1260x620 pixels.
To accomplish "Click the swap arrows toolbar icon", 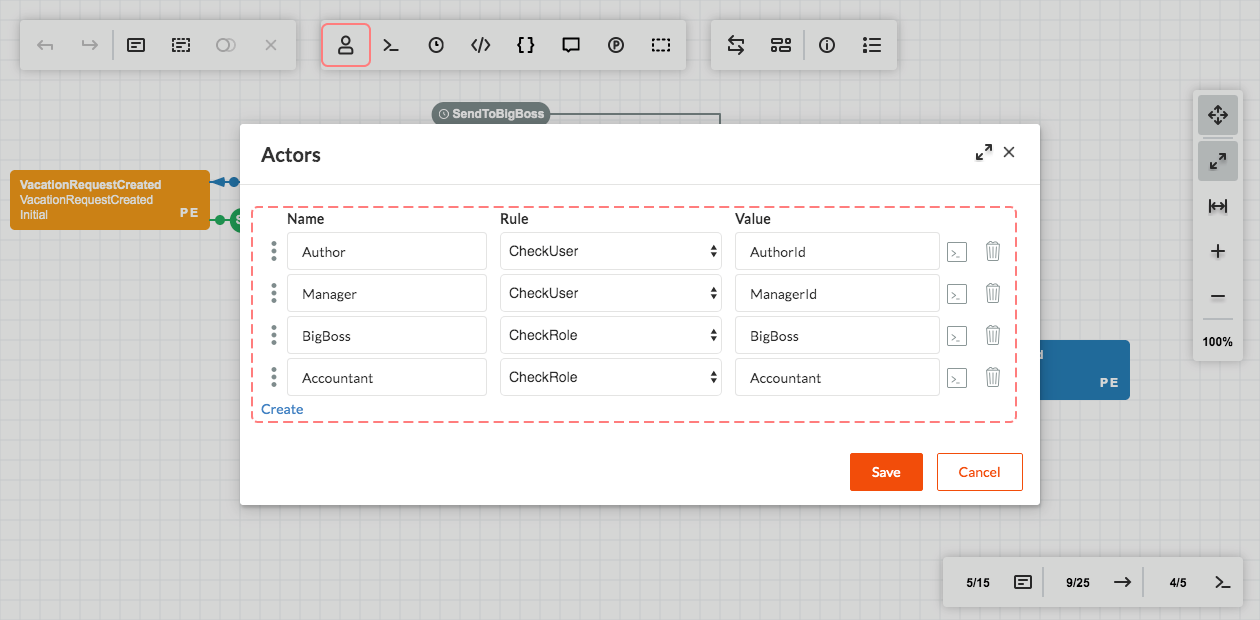I will click(736, 45).
